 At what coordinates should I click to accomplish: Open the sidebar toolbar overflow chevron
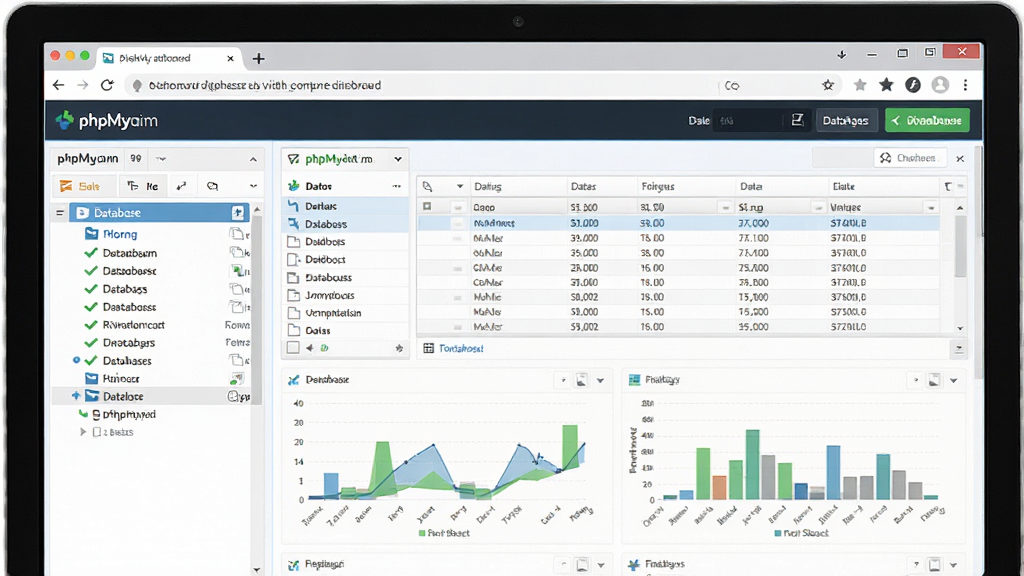[x=253, y=186]
